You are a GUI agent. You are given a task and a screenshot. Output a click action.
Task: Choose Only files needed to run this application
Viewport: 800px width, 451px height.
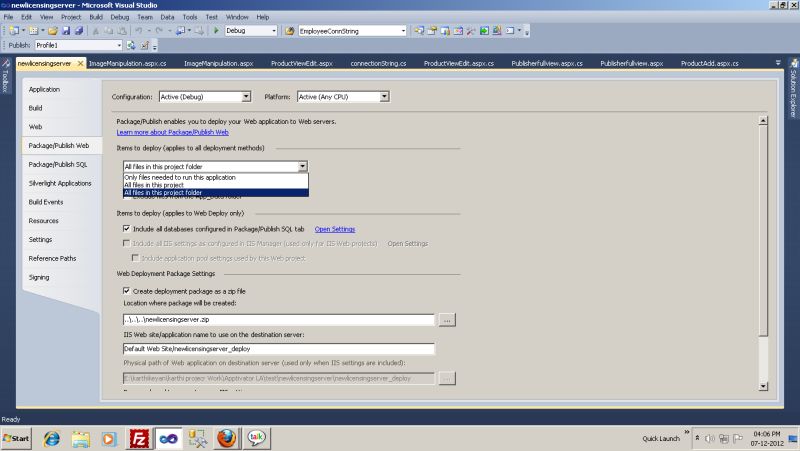click(x=216, y=177)
